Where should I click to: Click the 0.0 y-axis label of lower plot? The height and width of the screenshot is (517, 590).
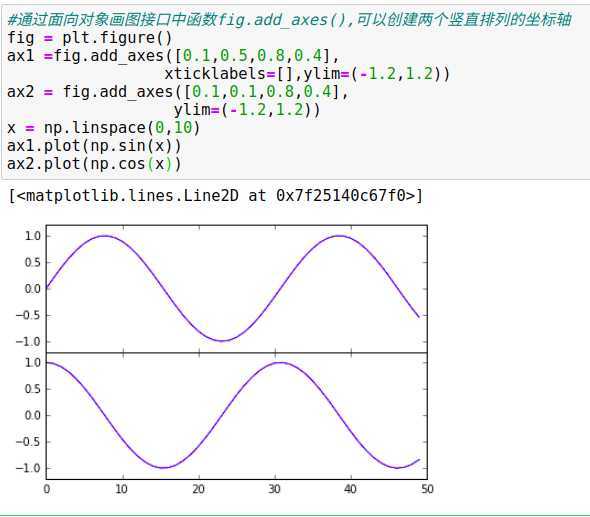(x=32, y=415)
